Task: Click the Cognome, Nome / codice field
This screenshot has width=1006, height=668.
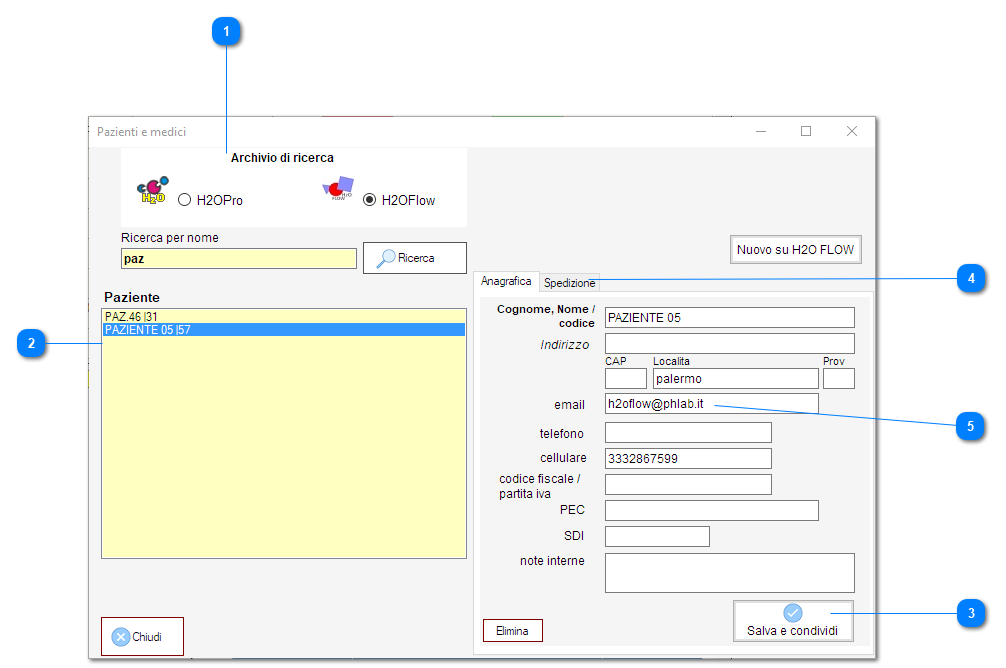Action: point(729,318)
